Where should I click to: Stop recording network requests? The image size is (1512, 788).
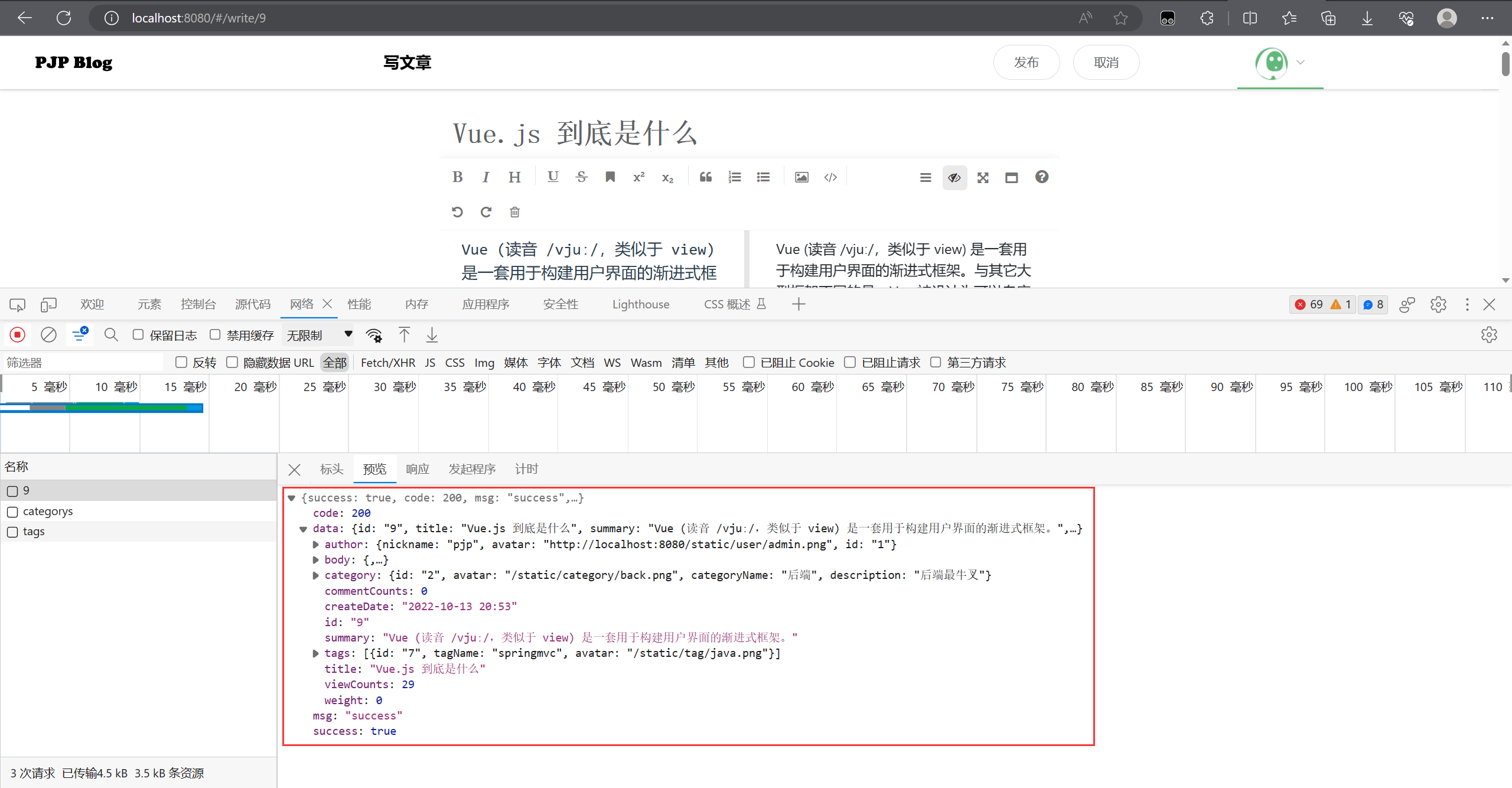17,334
